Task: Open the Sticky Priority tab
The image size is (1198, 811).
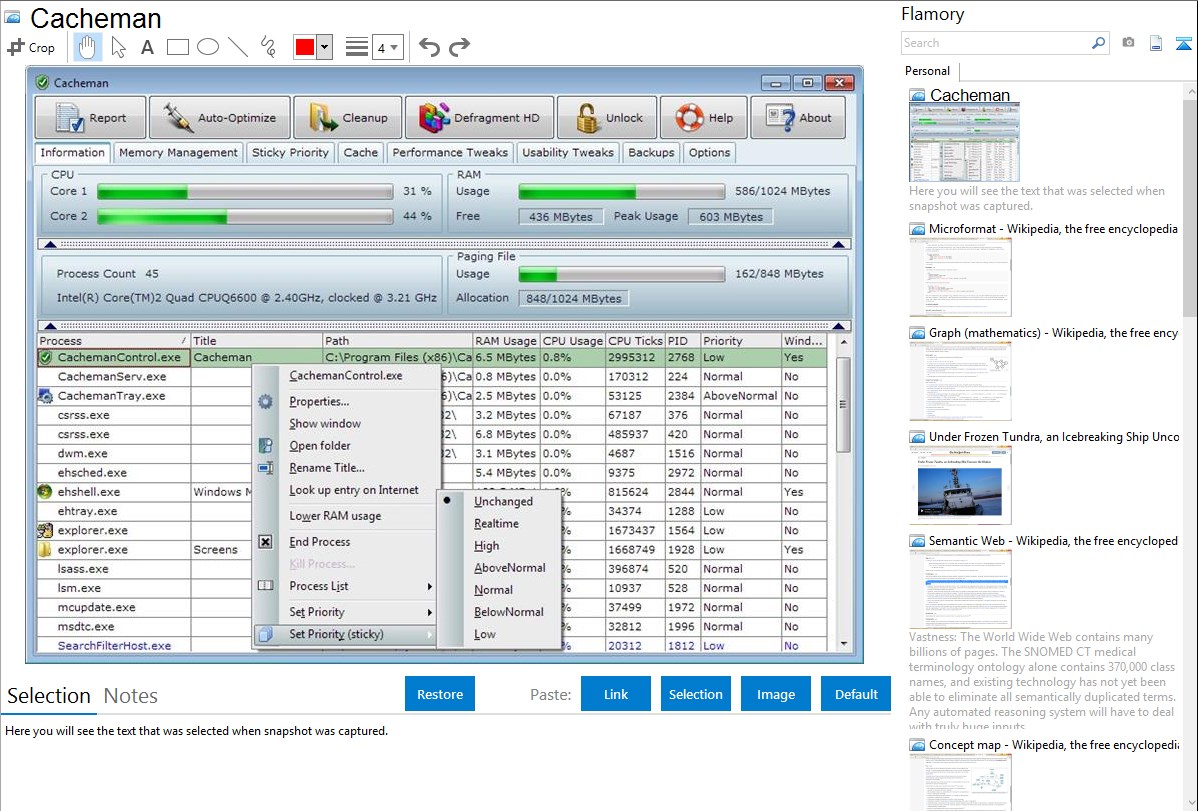Action: click(x=290, y=153)
